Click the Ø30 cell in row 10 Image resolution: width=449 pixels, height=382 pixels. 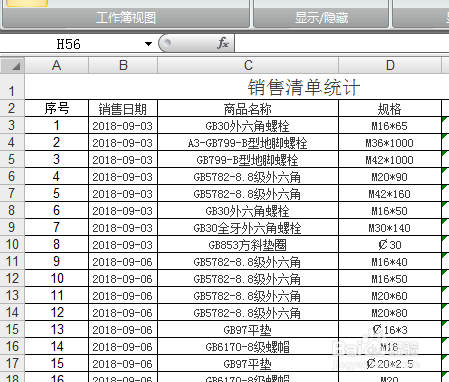click(x=390, y=244)
